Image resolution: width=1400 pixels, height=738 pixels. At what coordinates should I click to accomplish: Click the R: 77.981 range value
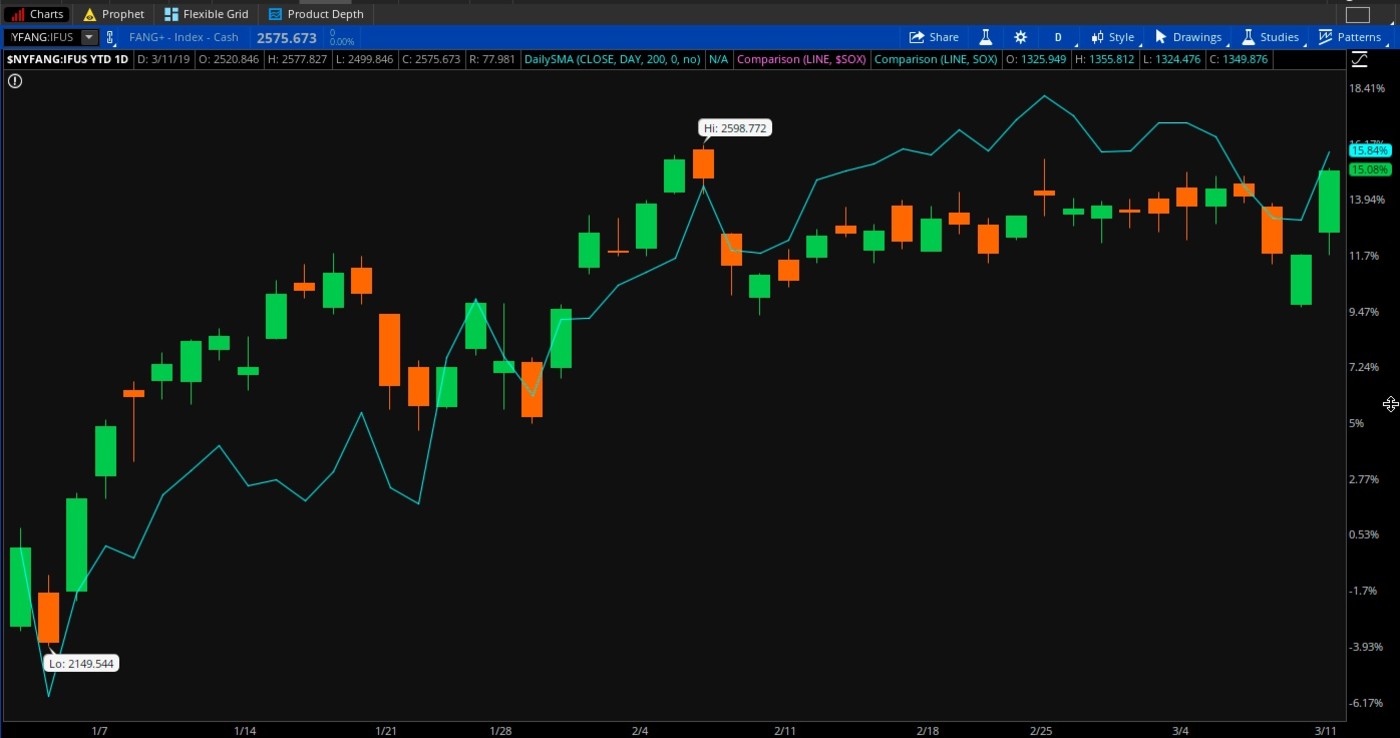[492, 59]
